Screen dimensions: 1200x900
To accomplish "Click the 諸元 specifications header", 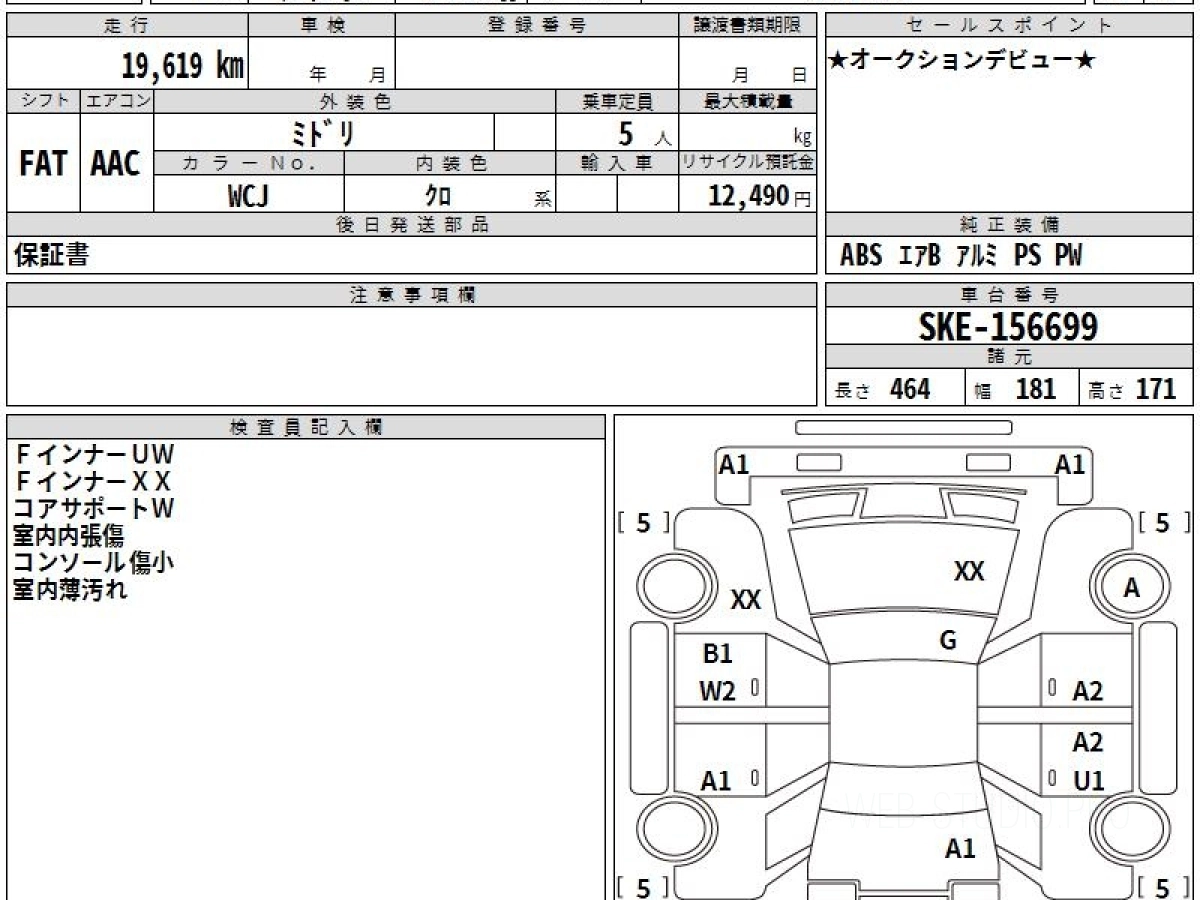I will point(1010,357).
